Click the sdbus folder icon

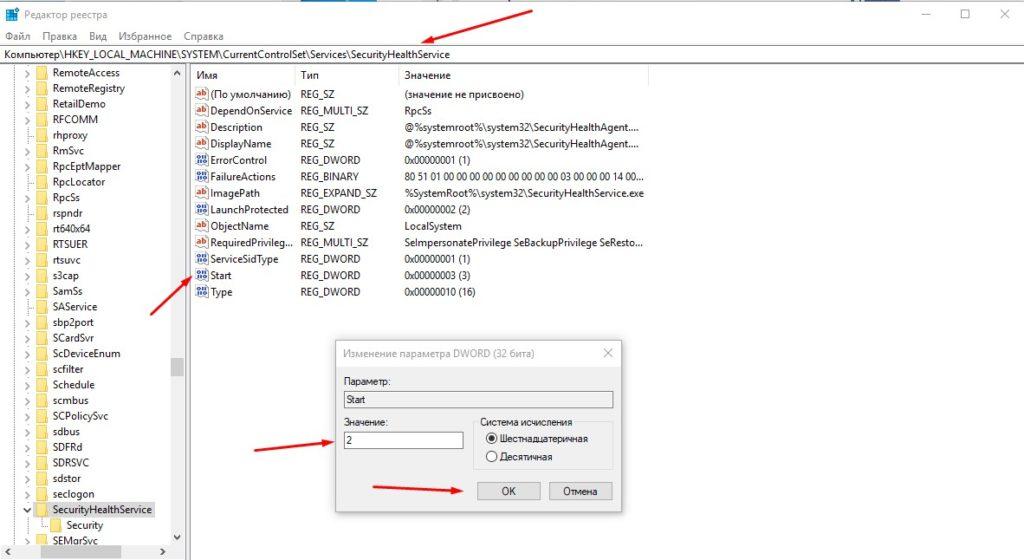pyautogui.click(x=42, y=431)
